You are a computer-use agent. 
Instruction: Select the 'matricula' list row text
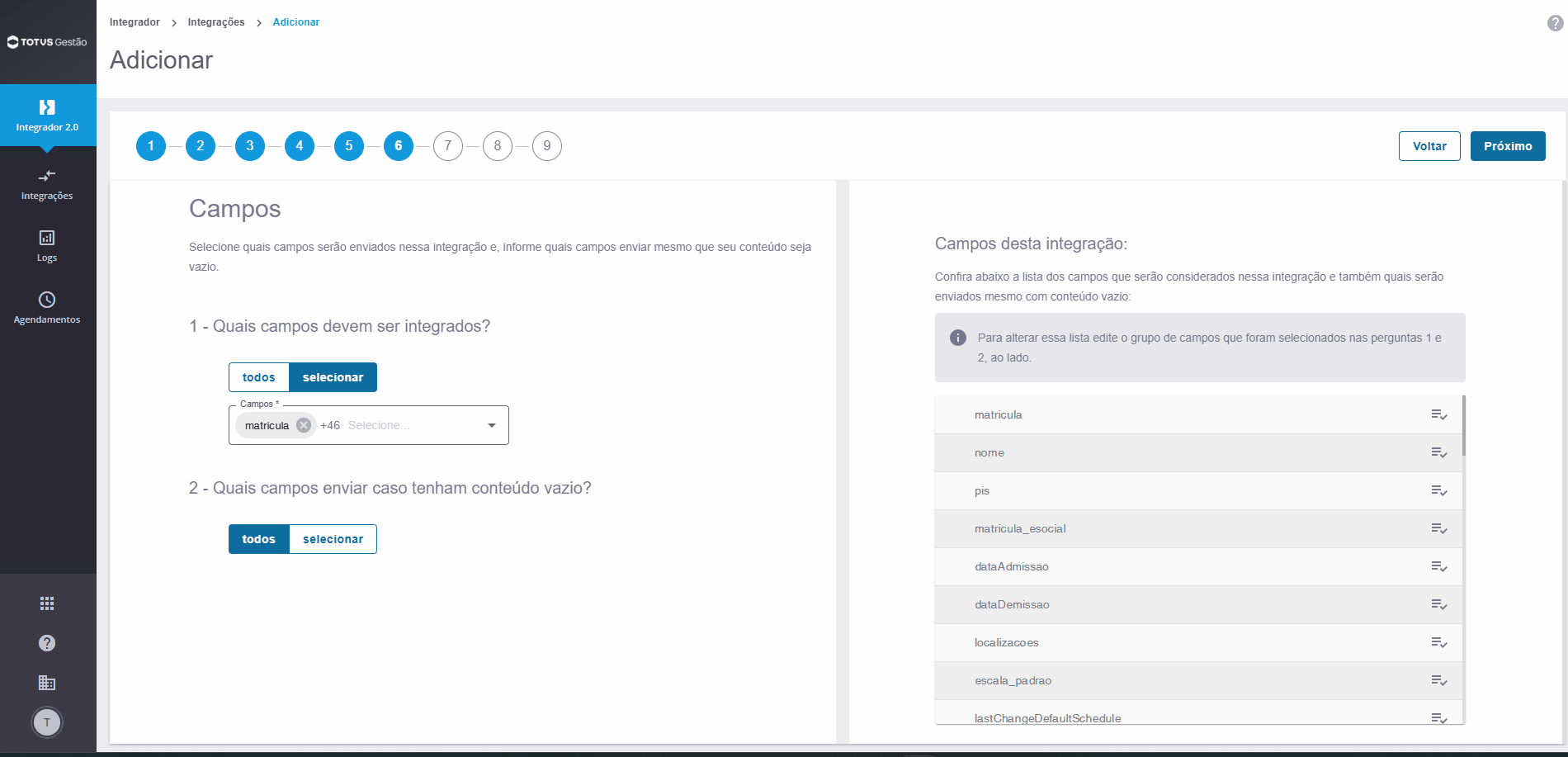(999, 414)
